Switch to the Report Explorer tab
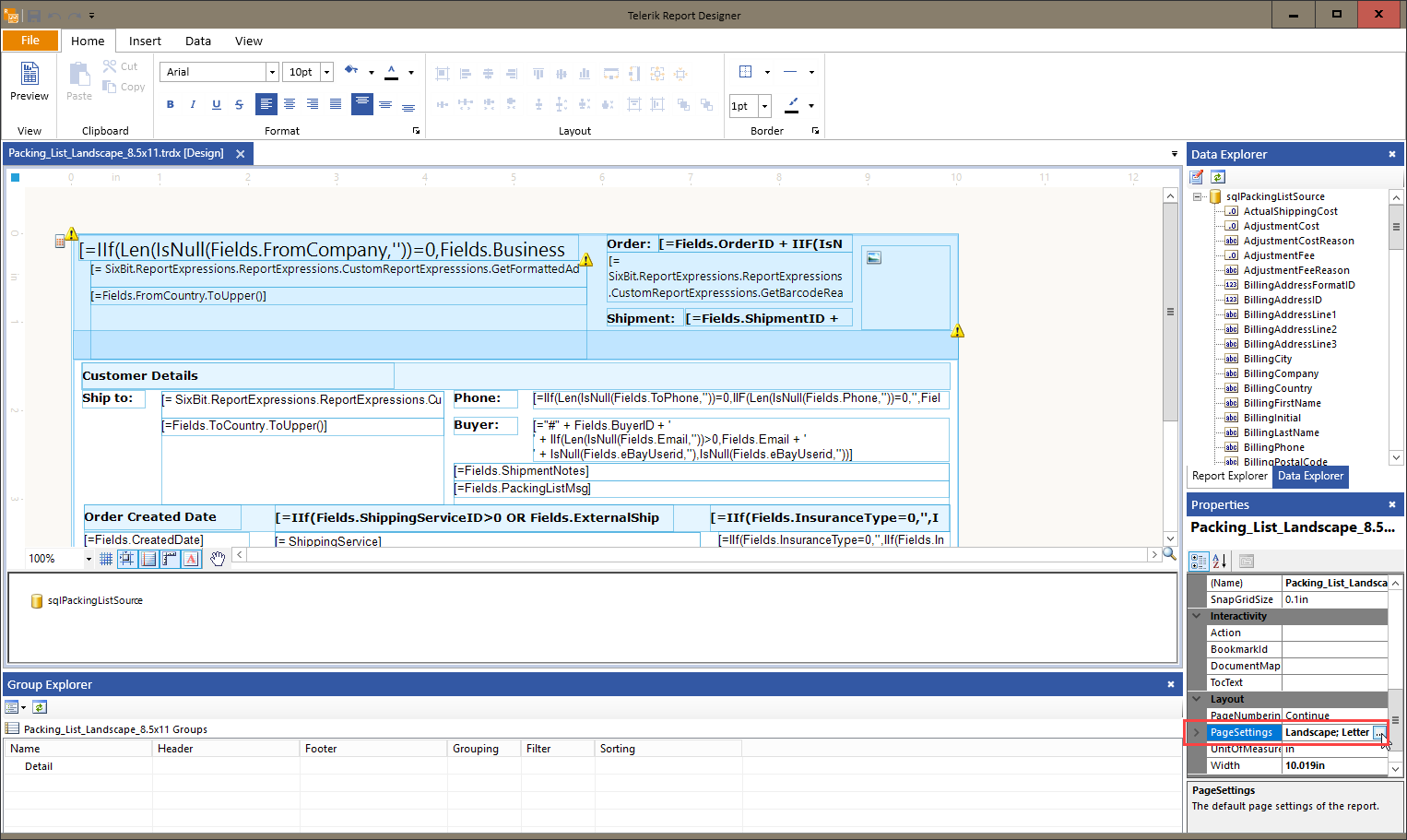 pyautogui.click(x=1229, y=476)
